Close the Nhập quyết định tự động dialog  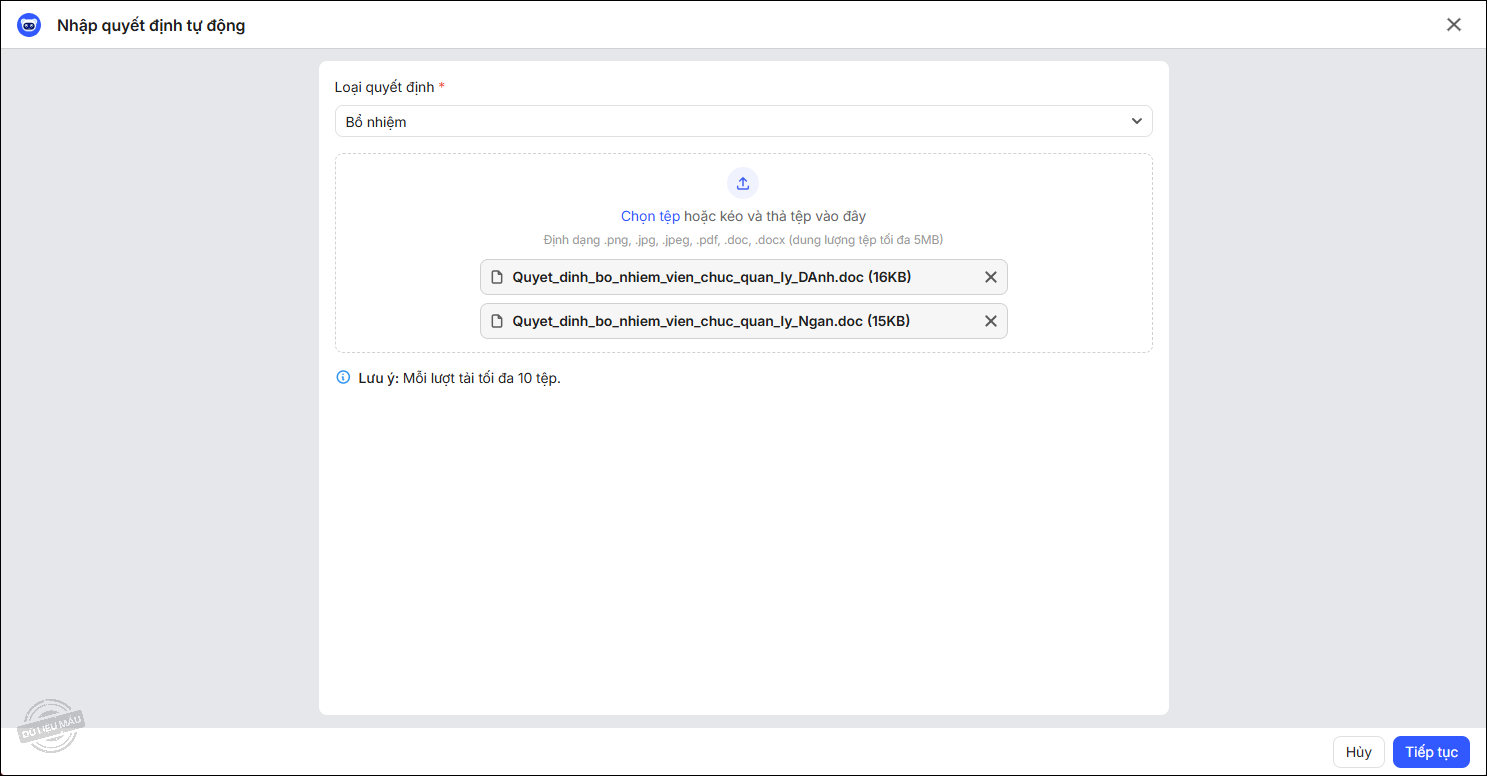pyautogui.click(x=1453, y=25)
